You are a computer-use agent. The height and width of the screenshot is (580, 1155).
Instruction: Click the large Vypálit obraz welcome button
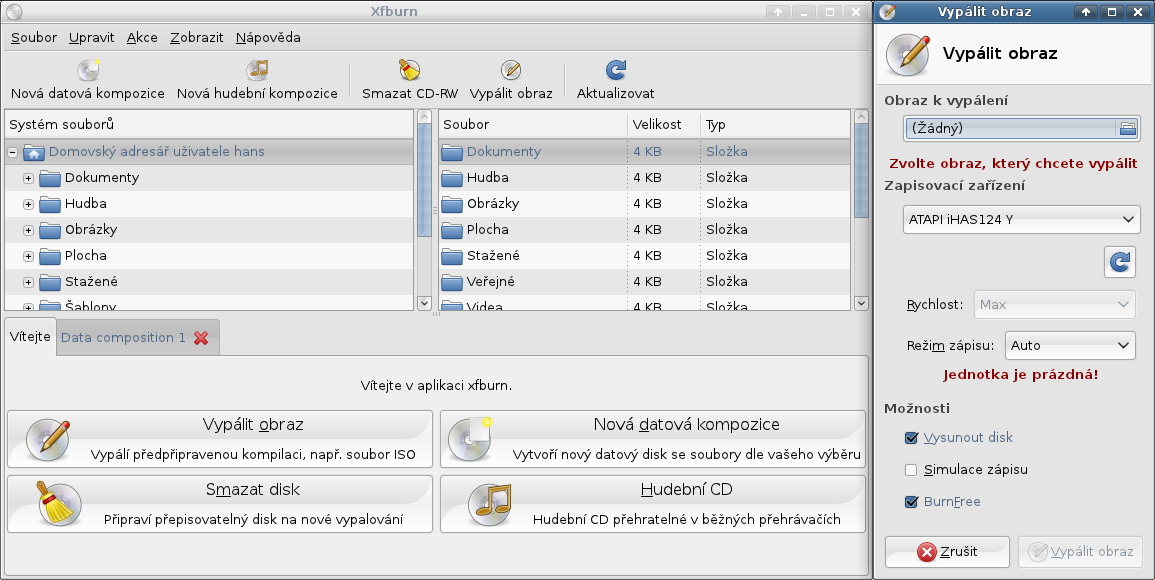tap(220, 439)
